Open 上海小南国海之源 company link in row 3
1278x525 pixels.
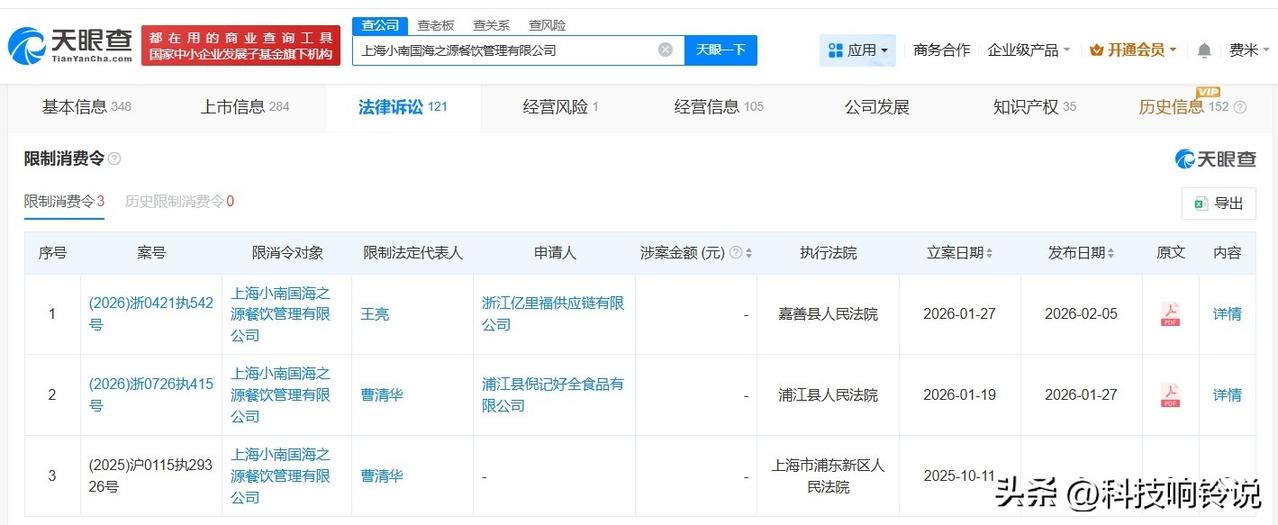coord(281,476)
